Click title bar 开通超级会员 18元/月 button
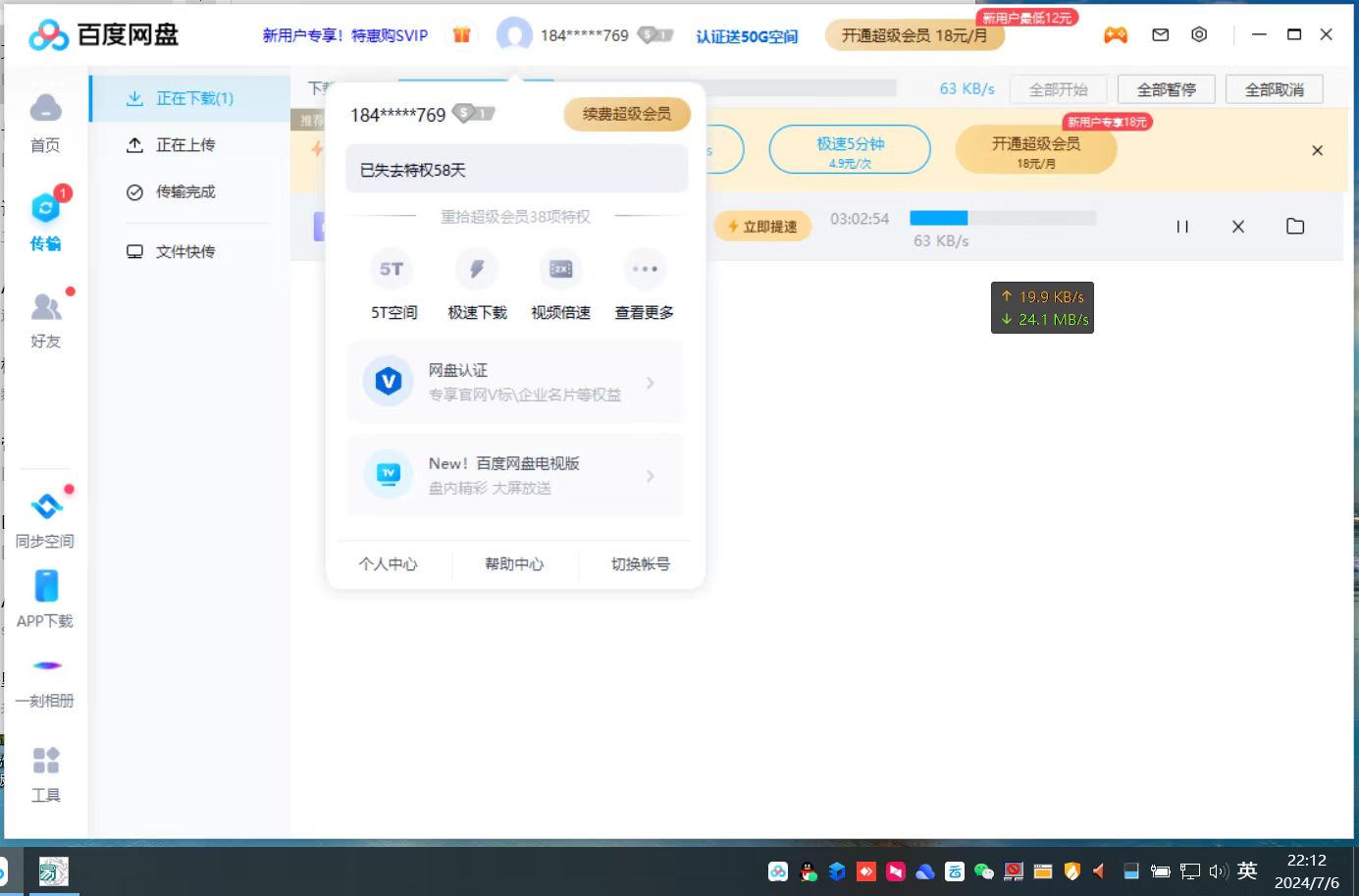Image resolution: width=1359 pixels, height=896 pixels. (x=915, y=35)
